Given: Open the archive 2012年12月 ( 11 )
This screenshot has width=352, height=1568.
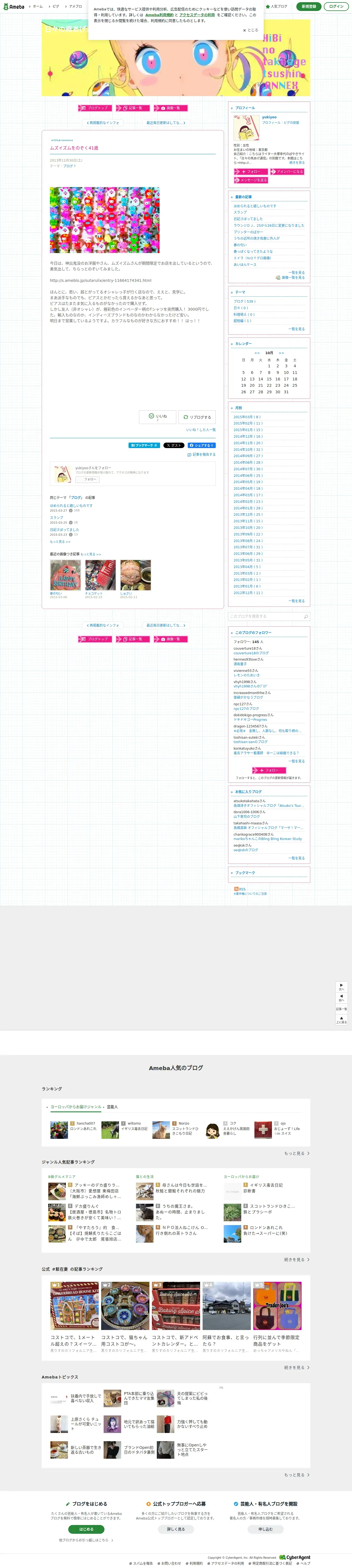Looking at the screenshot, I should pyautogui.click(x=248, y=593).
